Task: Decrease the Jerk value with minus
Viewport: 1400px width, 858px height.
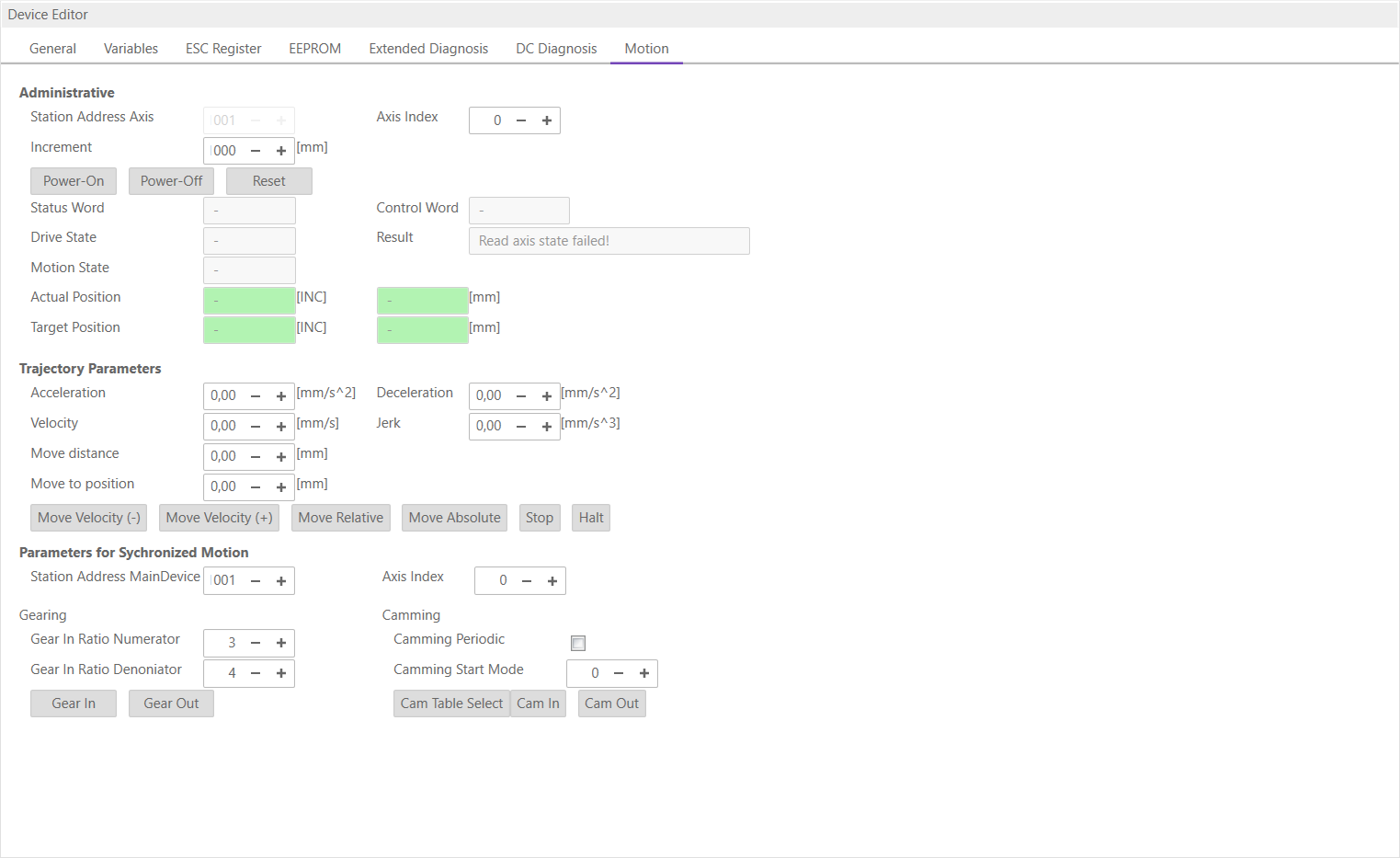Action: 521,427
